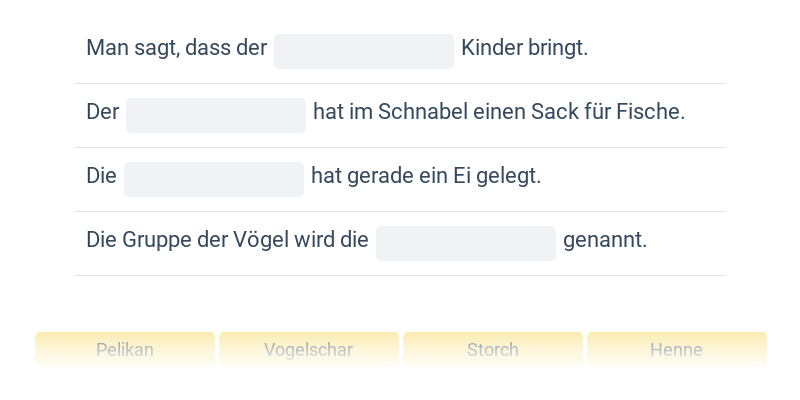Click the word "genannt." in the last sentence
Viewport: 800px width, 400px height.
coord(606,240)
